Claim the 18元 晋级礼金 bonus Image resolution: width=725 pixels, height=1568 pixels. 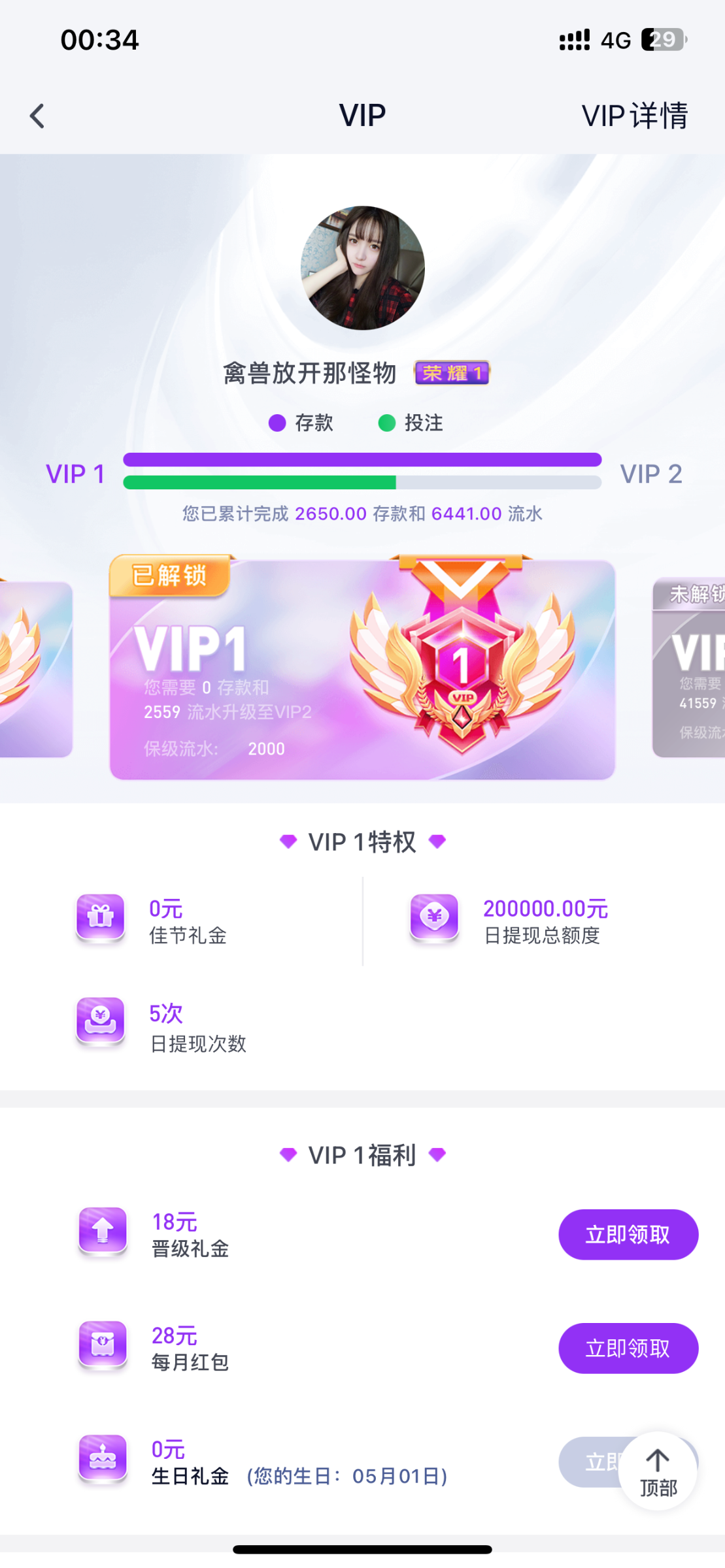click(628, 1234)
